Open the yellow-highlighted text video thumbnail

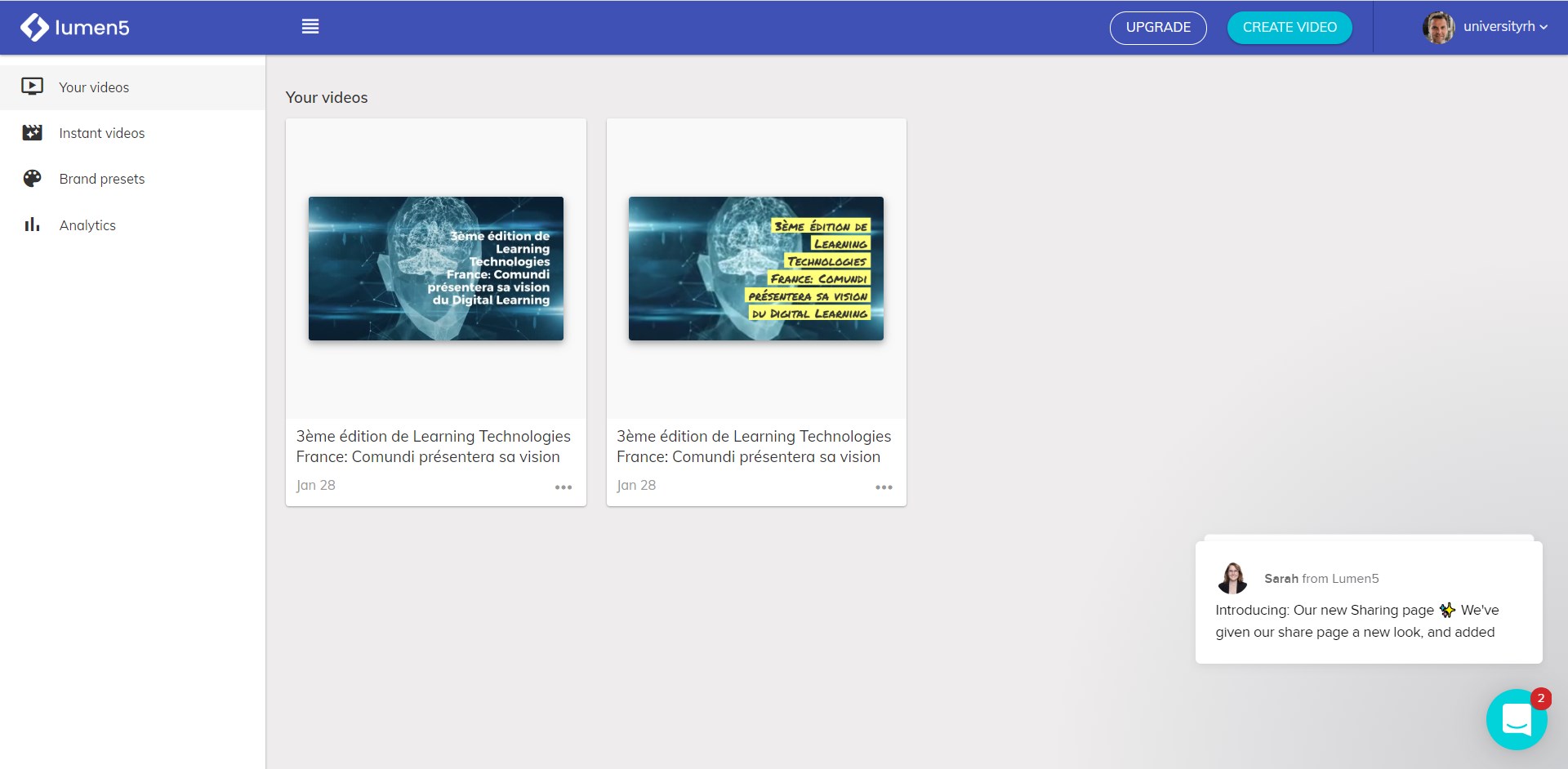(756, 269)
